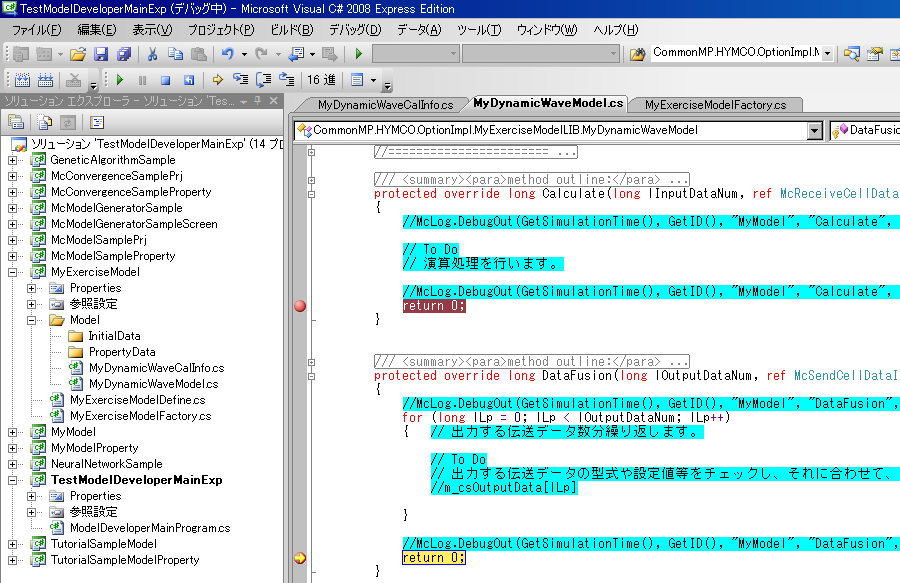Collapse the Calculate method outlining box
This screenshot has width=900, height=583.
click(312, 194)
